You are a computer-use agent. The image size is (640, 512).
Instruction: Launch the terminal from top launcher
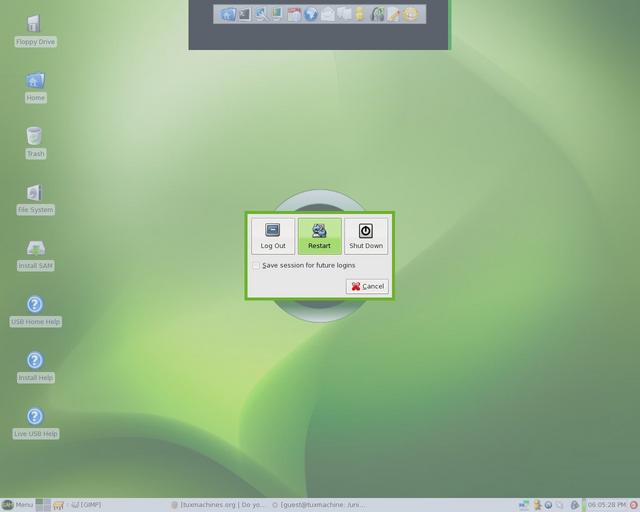click(x=245, y=14)
